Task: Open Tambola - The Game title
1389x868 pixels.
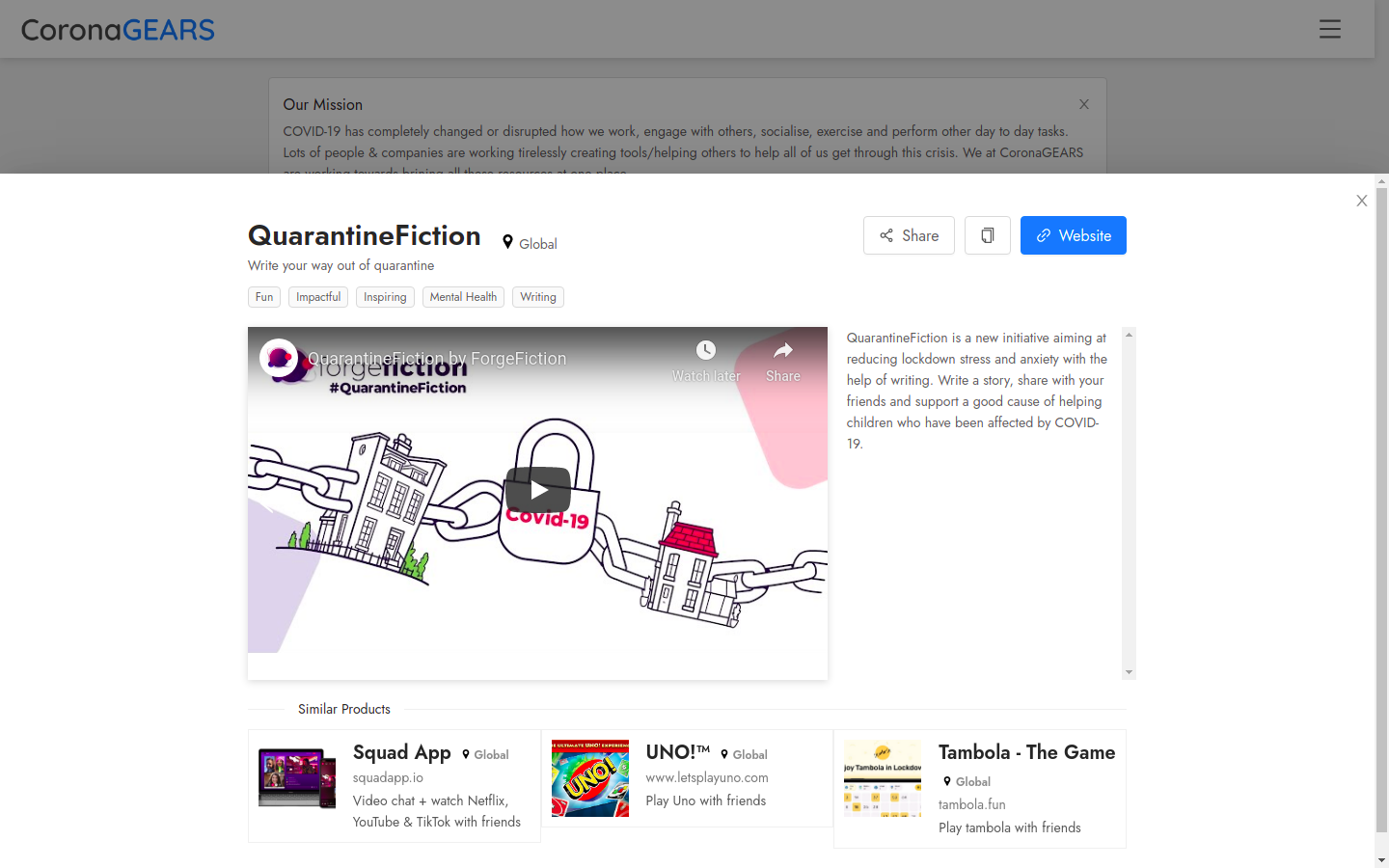Action: (x=1026, y=752)
